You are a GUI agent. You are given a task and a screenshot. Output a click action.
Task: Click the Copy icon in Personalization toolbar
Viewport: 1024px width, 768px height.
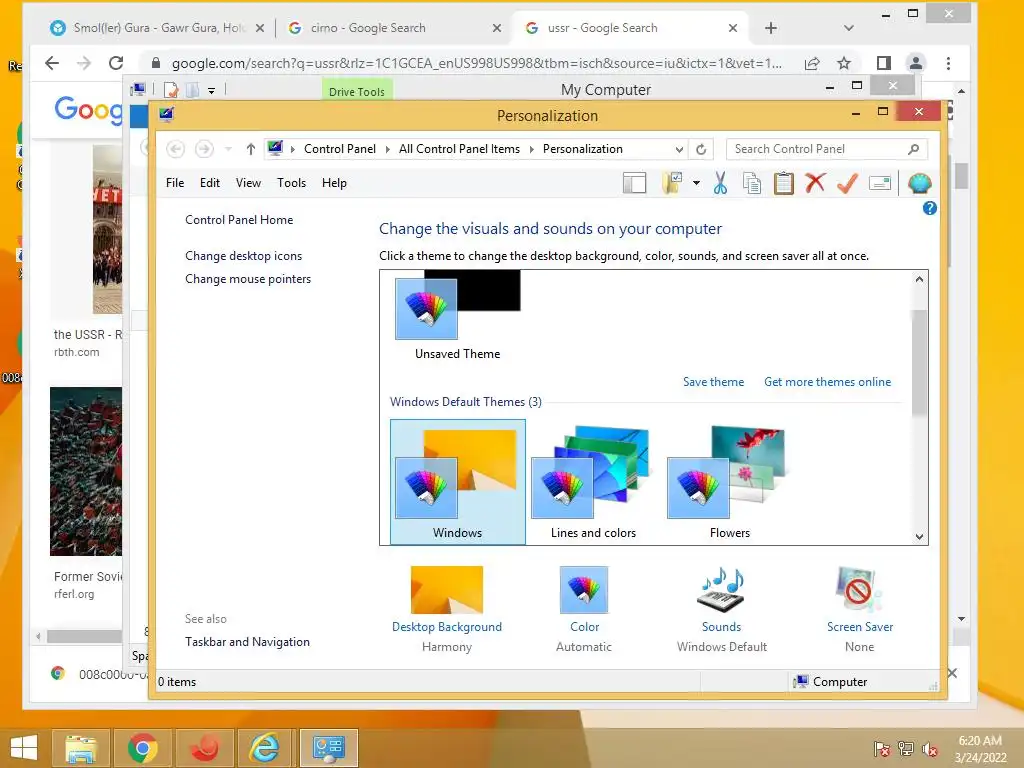tap(752, 184)
